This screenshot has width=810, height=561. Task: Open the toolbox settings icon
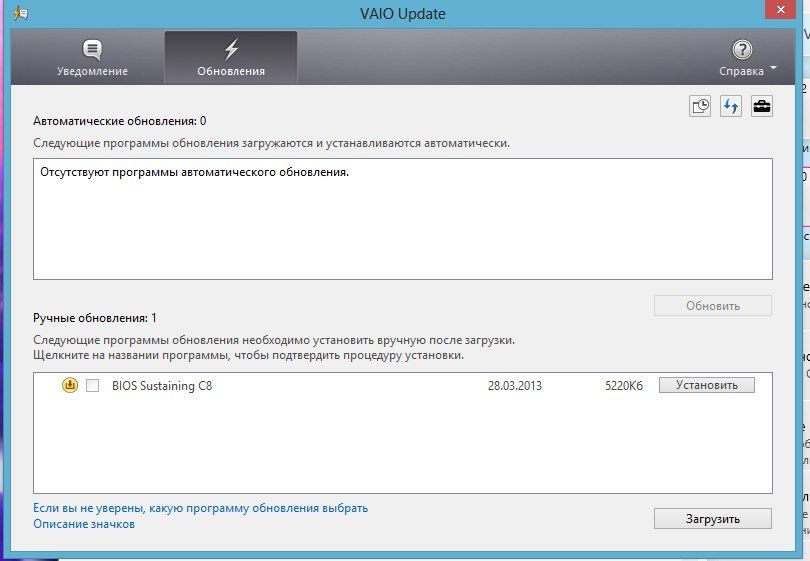(x=762, y=107)
